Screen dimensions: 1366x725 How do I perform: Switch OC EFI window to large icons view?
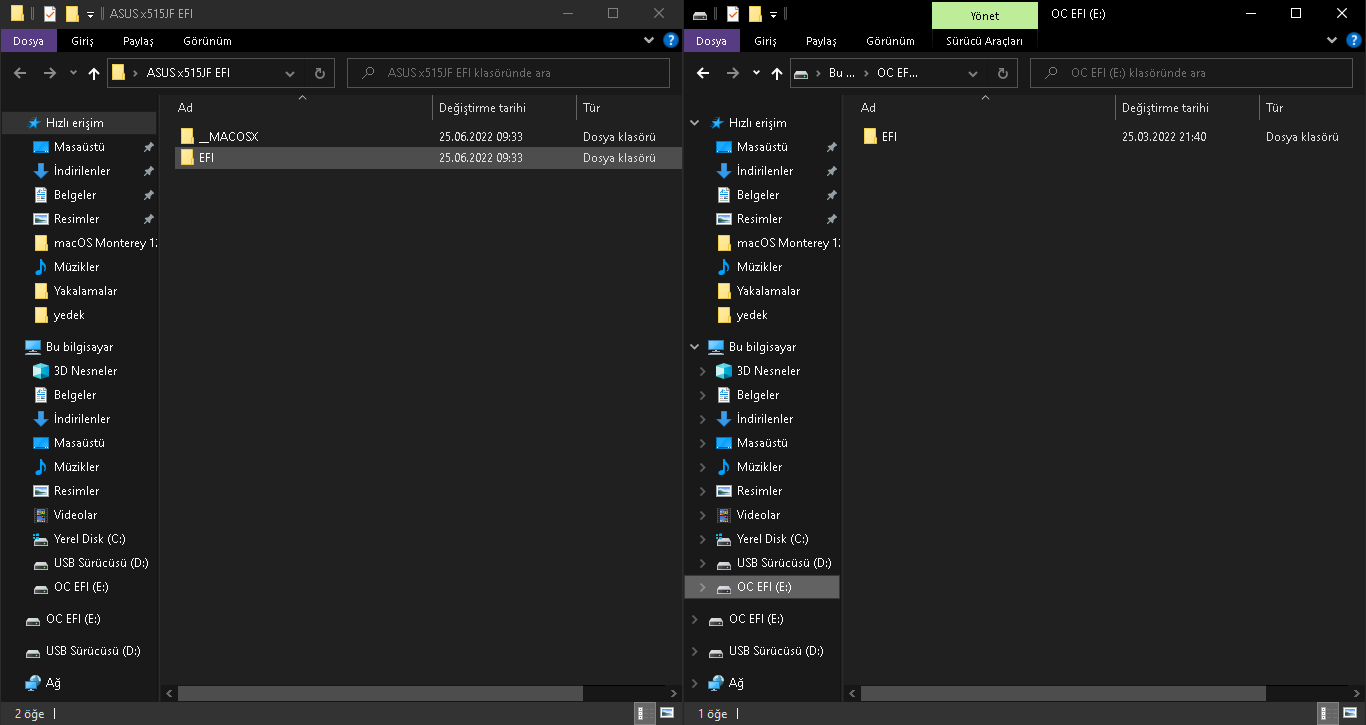(x=1349, y=713)
